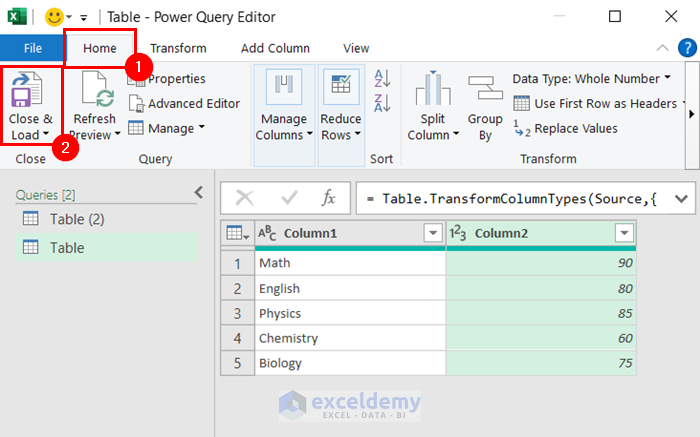This screenshot has width=700, height=437.
Task: Sort ascending A to Z
Action: (383, 78)
